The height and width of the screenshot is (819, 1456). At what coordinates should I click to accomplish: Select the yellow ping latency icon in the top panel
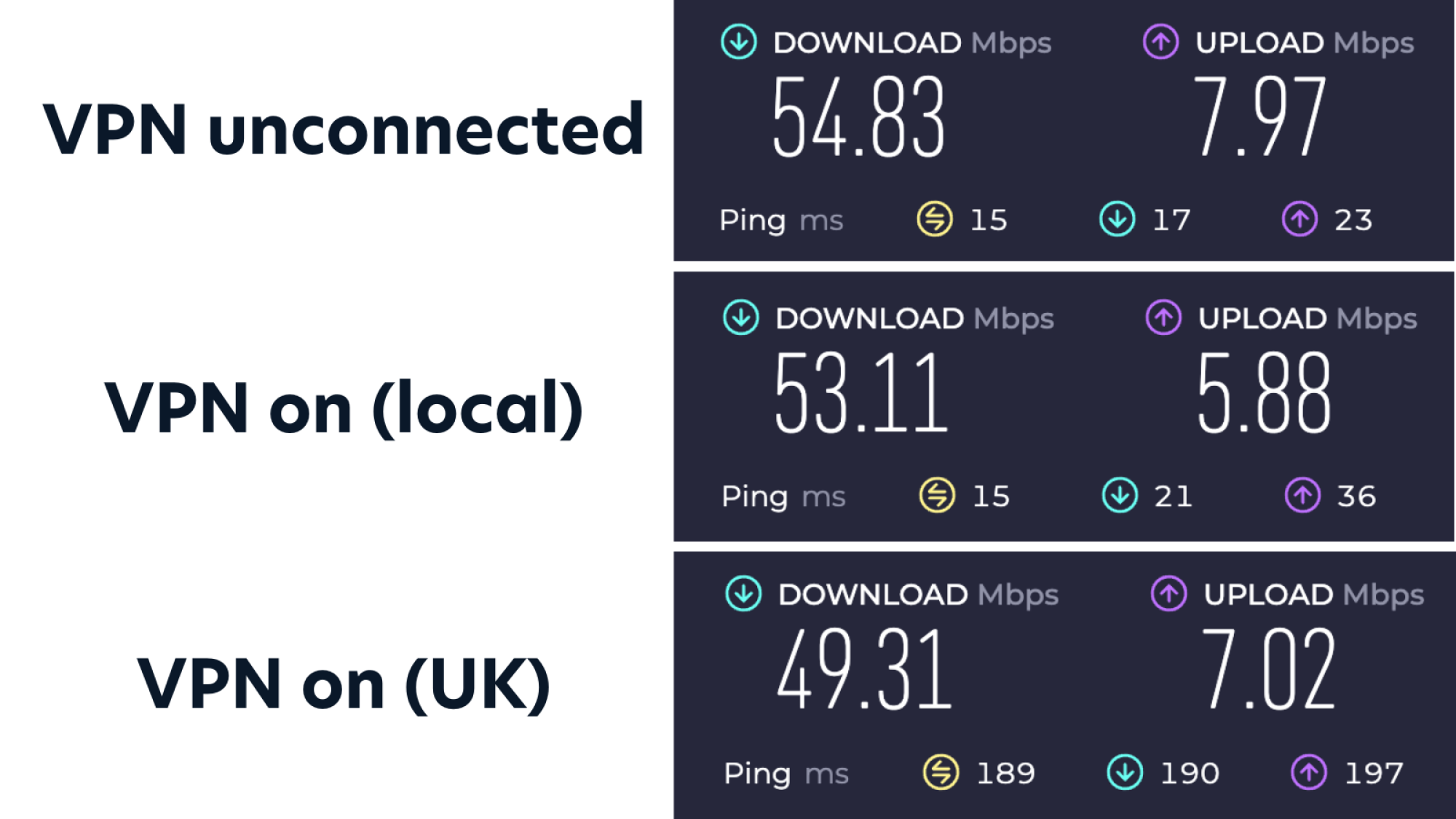[x=935, y=220]
